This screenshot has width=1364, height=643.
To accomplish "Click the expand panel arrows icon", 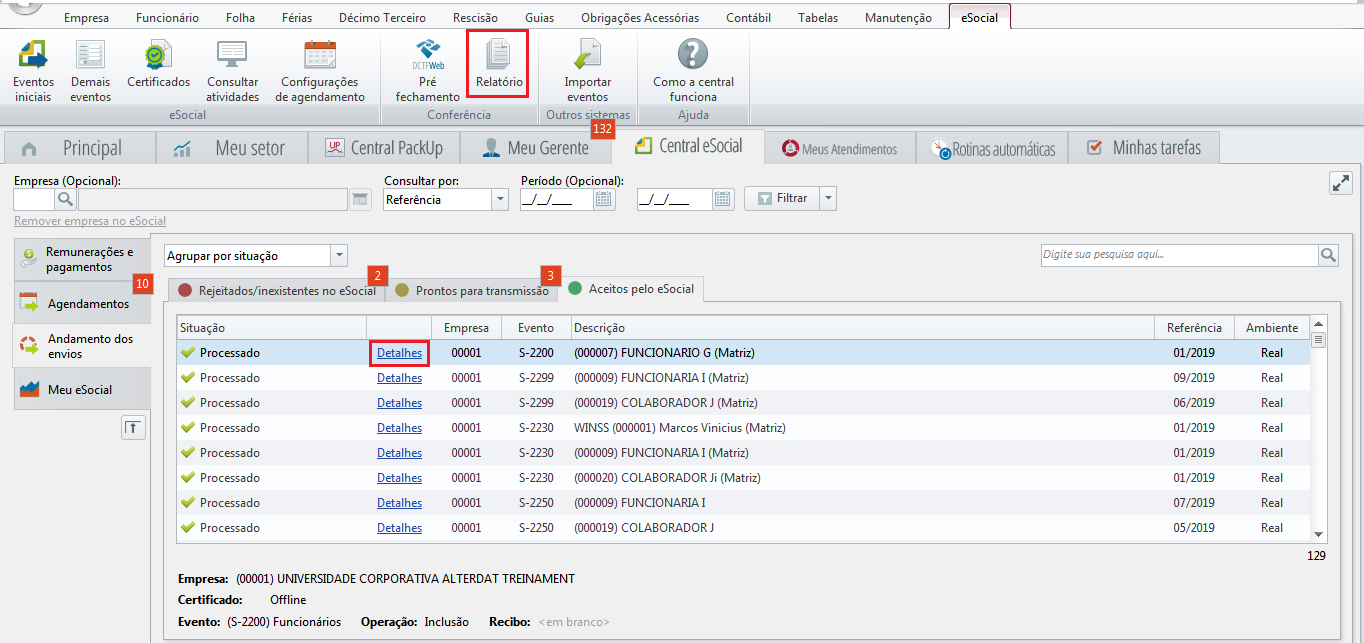I will pos(1340,183).
